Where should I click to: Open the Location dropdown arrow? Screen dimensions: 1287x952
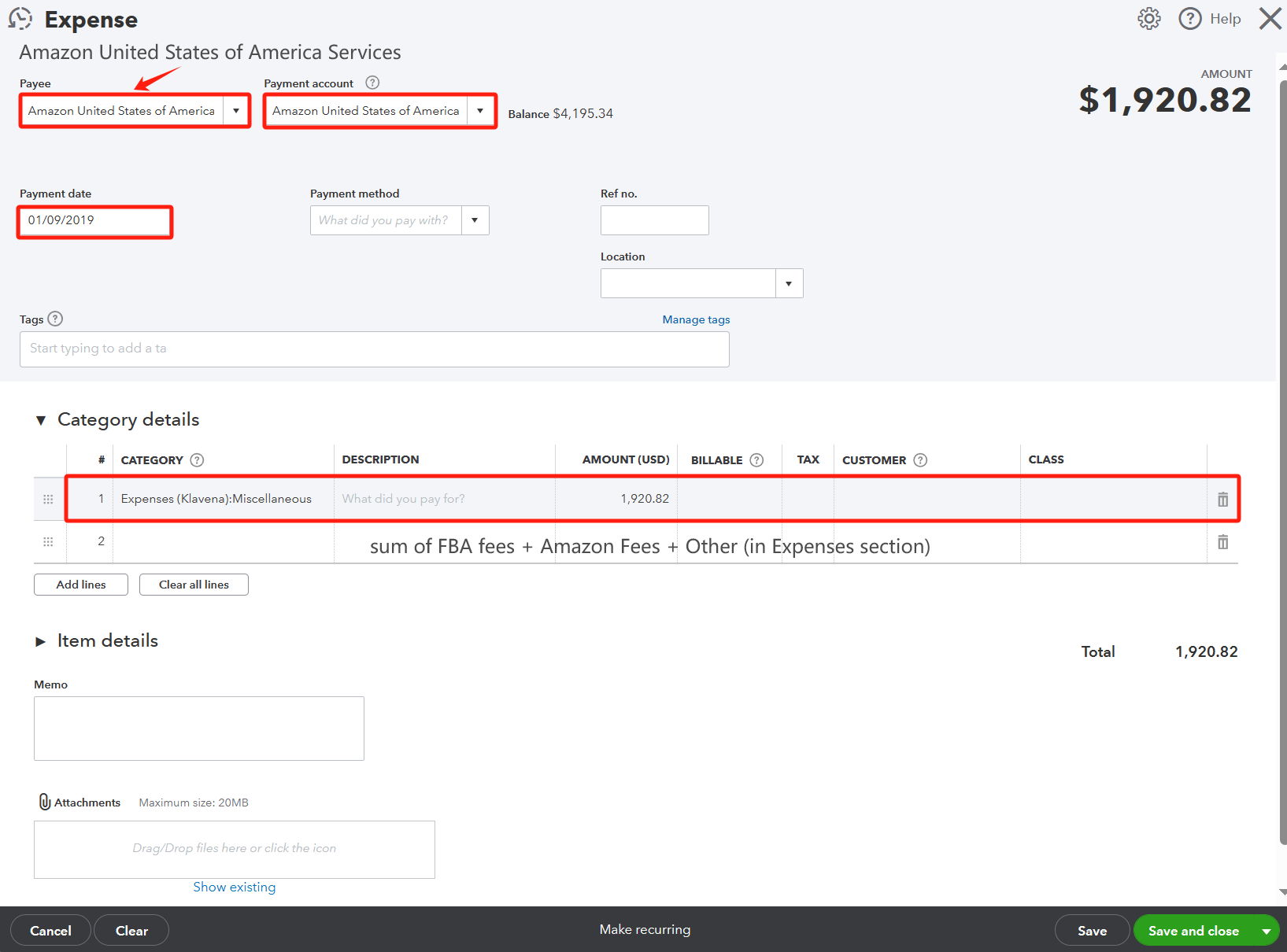pyautogui.click(x=789, y=283)
